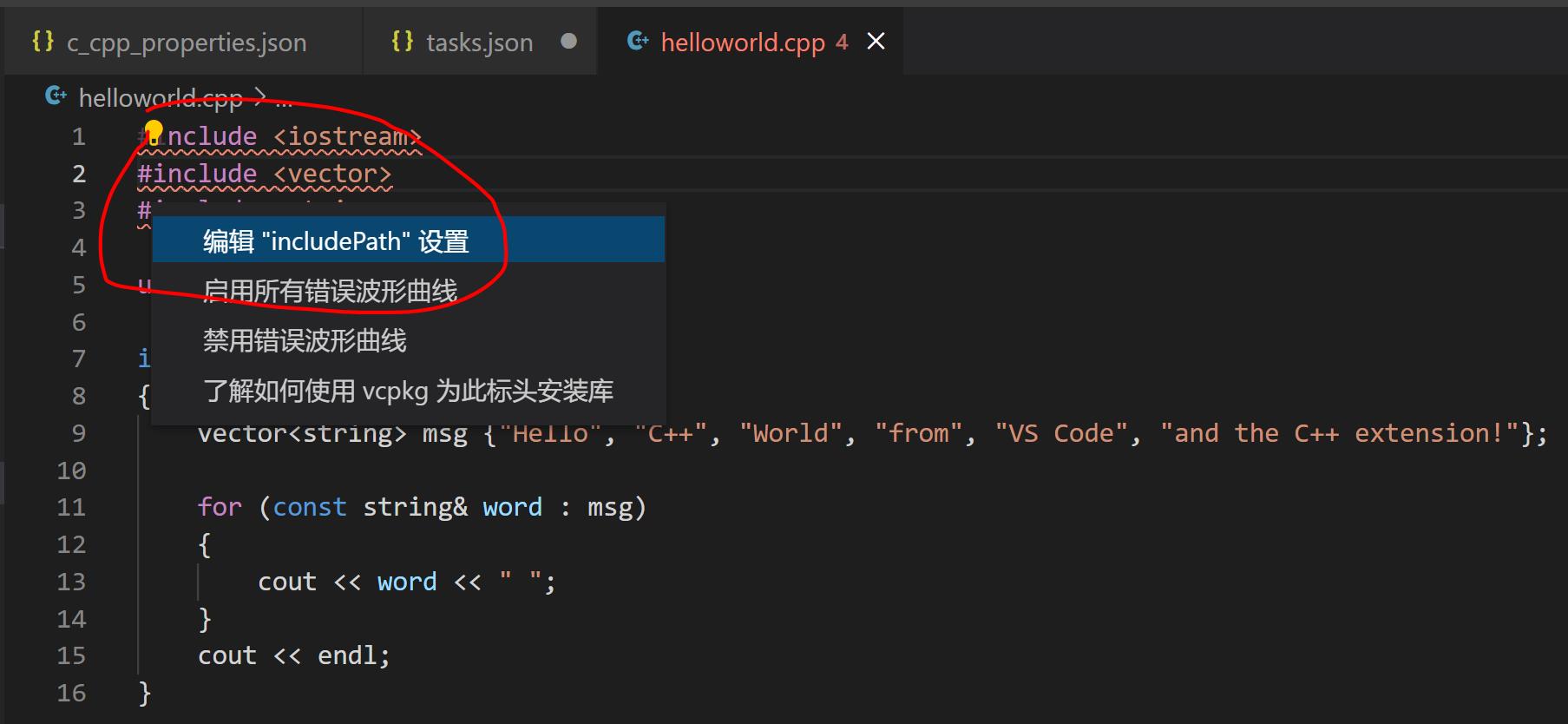Close the helloworld.cpp tab
1568x724 pixels.
pyautogui.click(x=876, y=41)
